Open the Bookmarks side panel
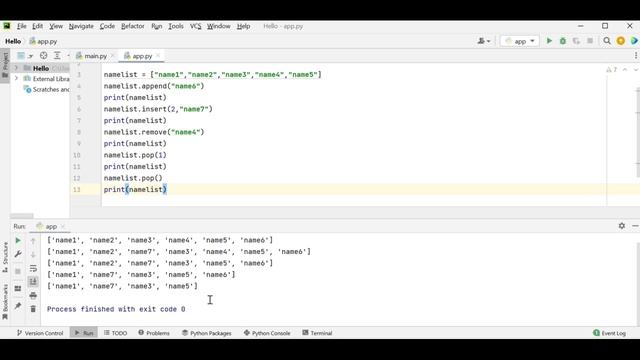Viewport: 640px width, 360px height. tap(5, 302)
